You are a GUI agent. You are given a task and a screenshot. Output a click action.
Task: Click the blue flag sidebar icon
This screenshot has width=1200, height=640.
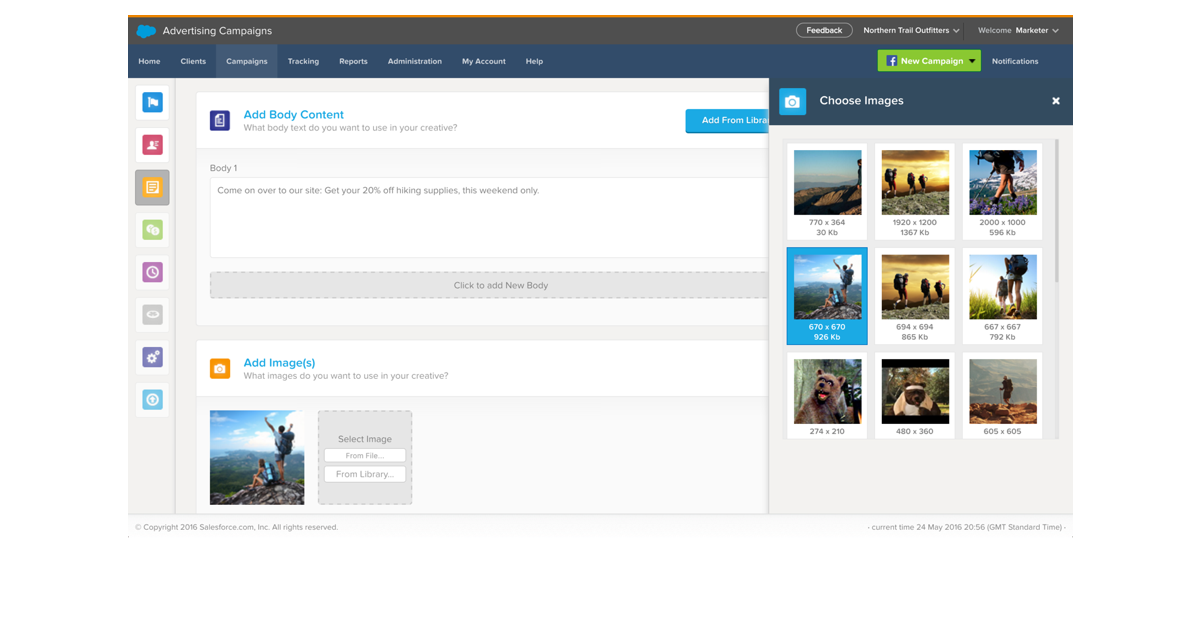click(152, 102)
